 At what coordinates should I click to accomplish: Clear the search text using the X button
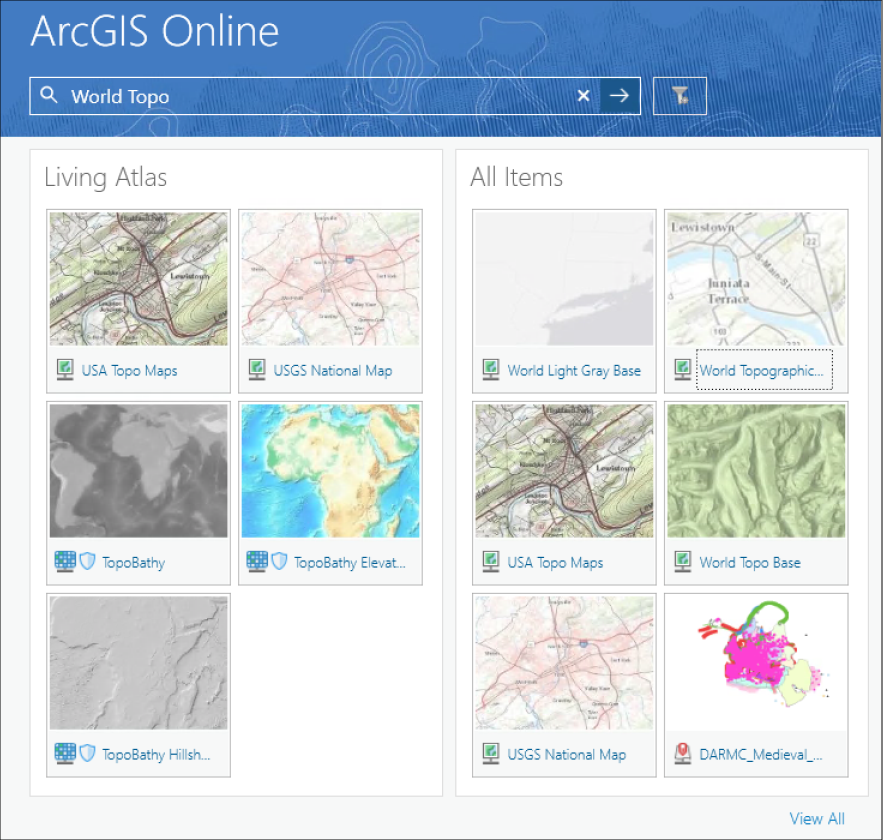click(x=583, y=95)
